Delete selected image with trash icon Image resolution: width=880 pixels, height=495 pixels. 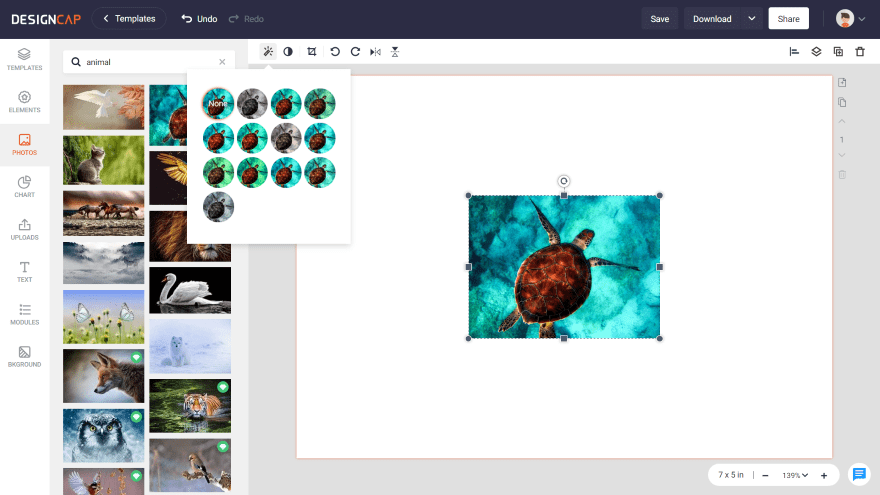860,52
